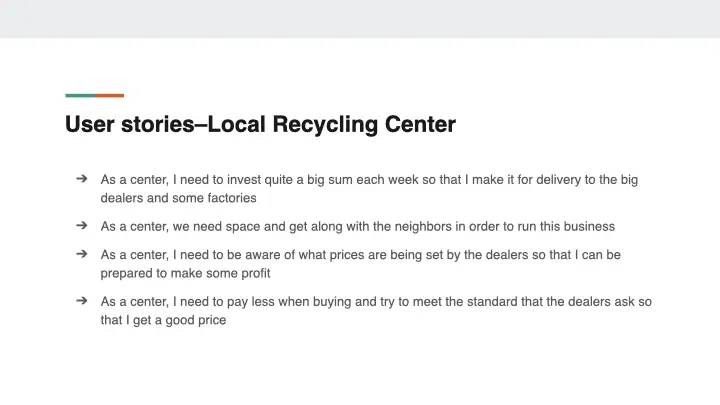
Task: Click the line starting "I need to invest"
Action: click(x=369, y=180)
